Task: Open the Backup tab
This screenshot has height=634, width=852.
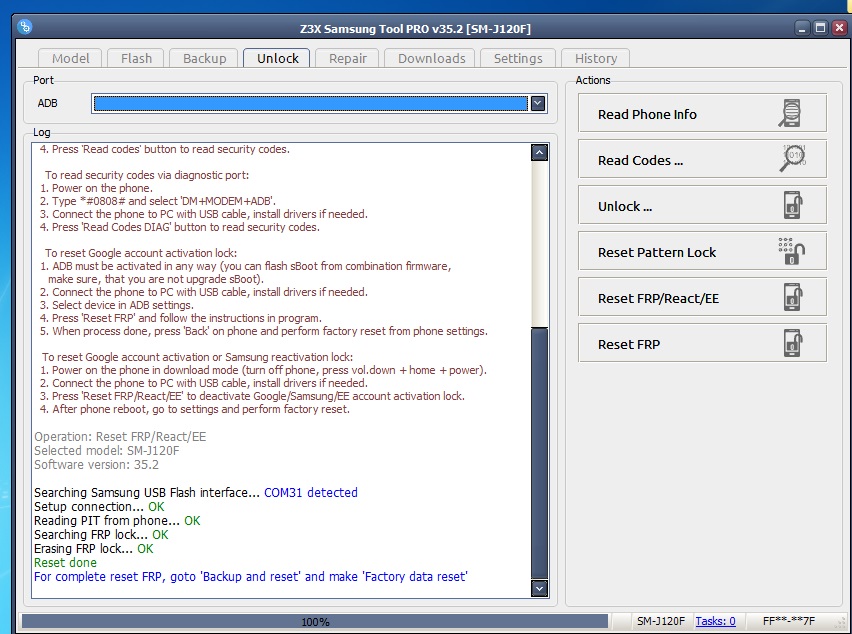Action: pyautogui.click(x=204, y=58)
